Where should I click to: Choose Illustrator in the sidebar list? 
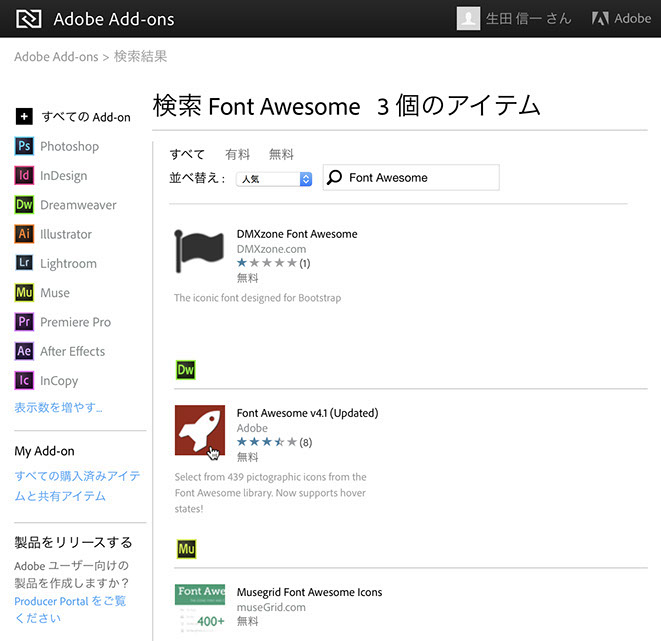pyautogui.click(x=66, y=234)
